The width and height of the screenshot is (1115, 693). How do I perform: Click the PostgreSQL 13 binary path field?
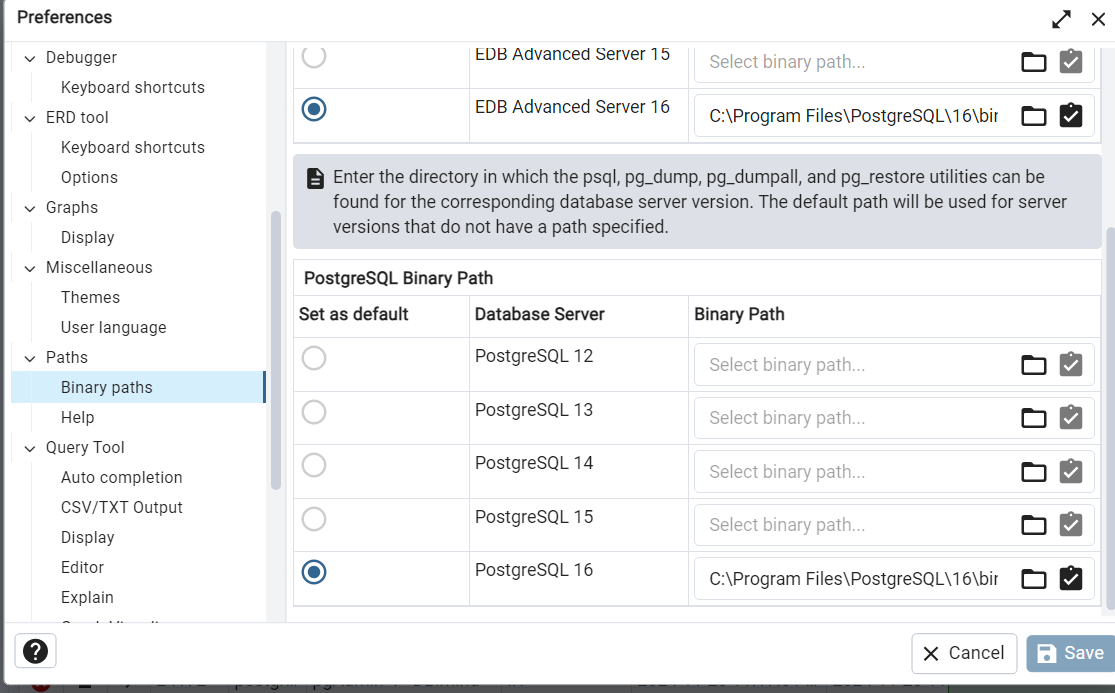(855, 418)
